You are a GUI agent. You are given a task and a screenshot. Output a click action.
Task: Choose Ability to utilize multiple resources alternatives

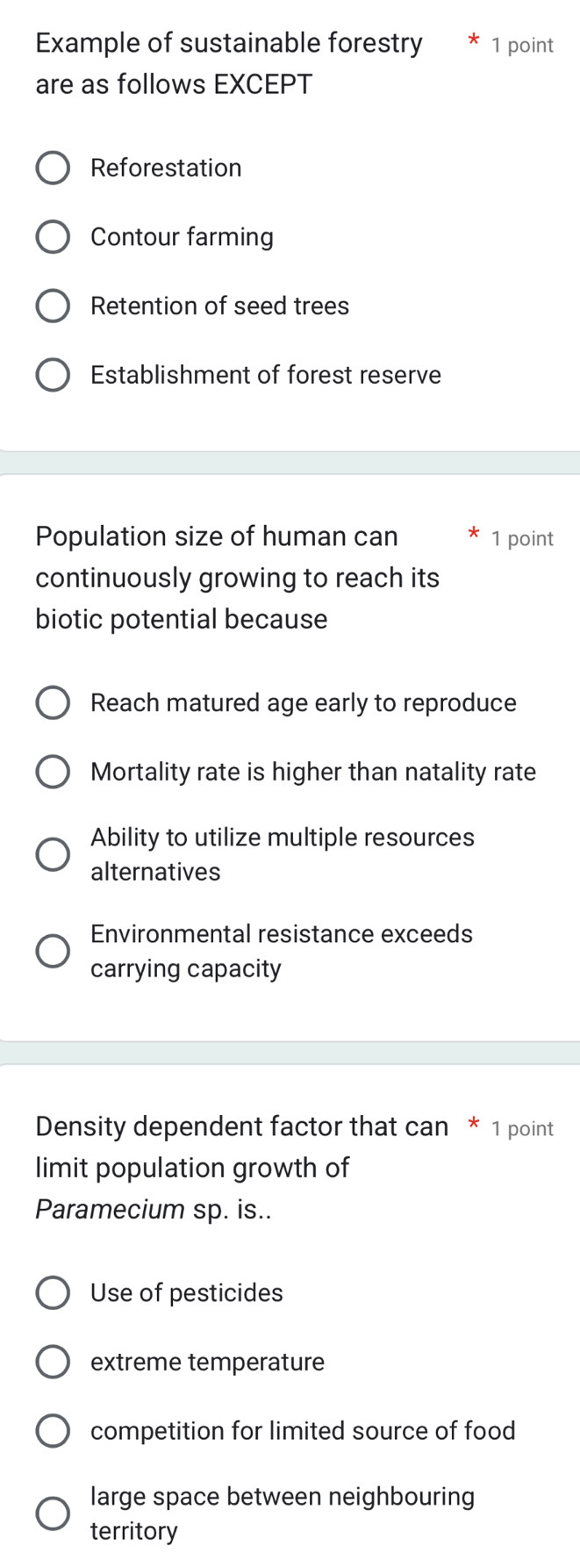[53, 853]
